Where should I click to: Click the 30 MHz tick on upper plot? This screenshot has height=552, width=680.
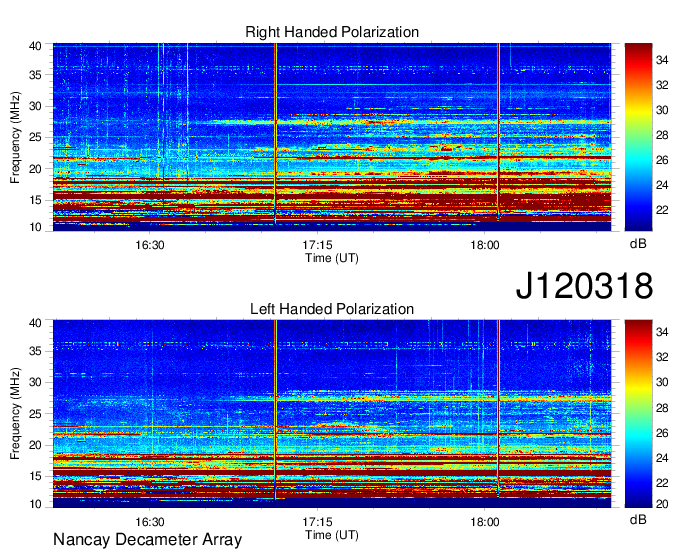tap(36, 107)
